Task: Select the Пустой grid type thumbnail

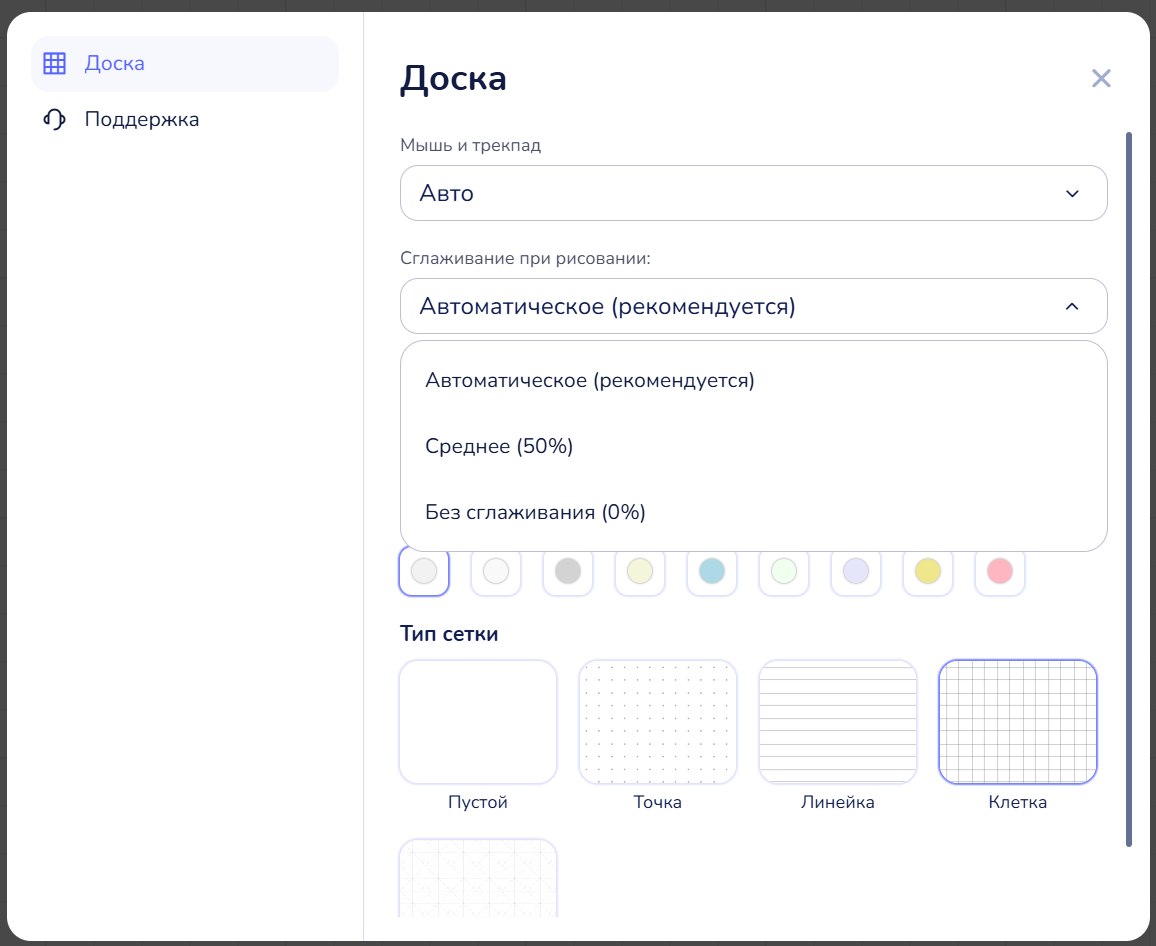Action: pos(478,722)
